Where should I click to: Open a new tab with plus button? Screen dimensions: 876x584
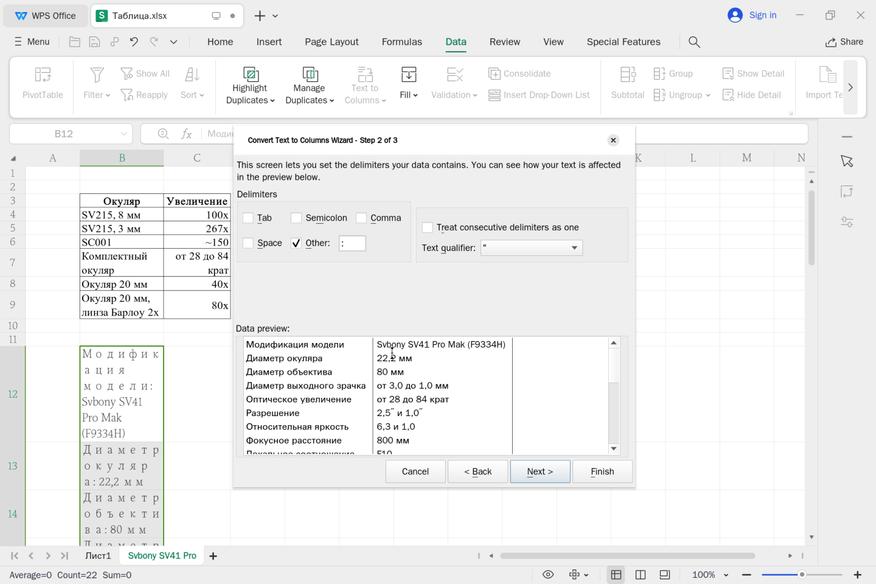tap(260, 16)
